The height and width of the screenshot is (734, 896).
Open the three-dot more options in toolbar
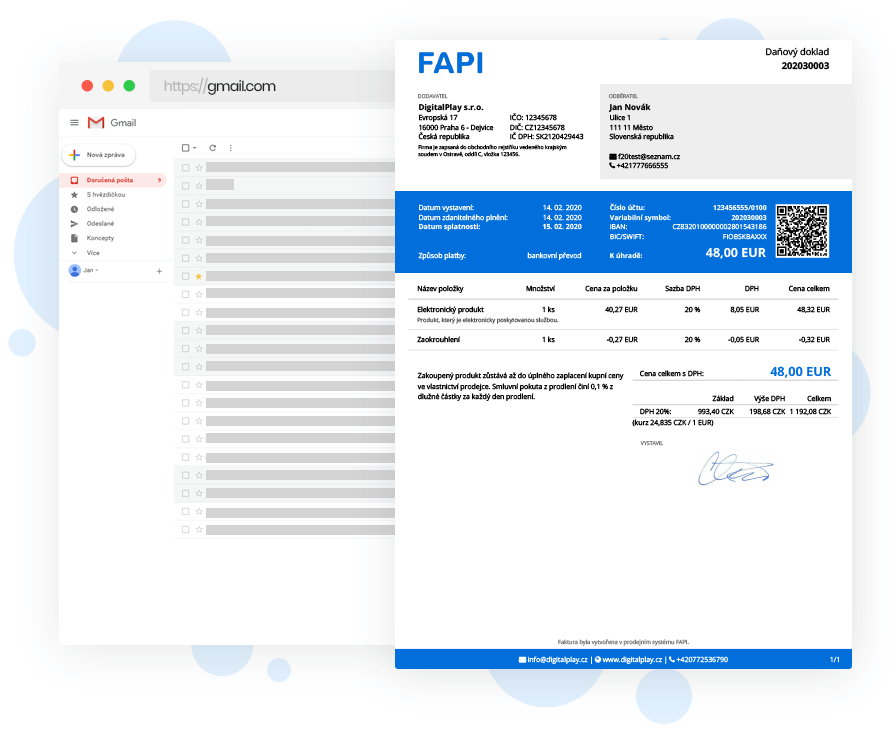231,148
